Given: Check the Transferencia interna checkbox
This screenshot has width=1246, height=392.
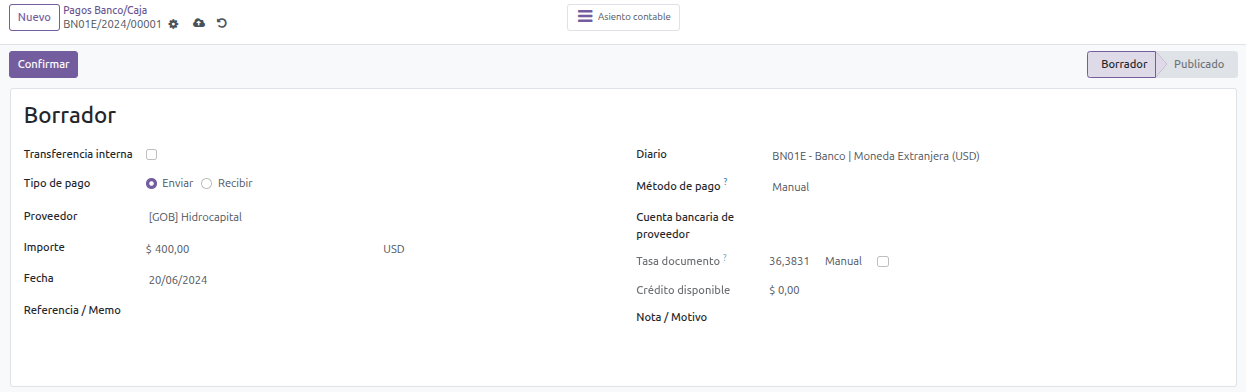Looking at the screenshot, I should [x=151, y=154].
